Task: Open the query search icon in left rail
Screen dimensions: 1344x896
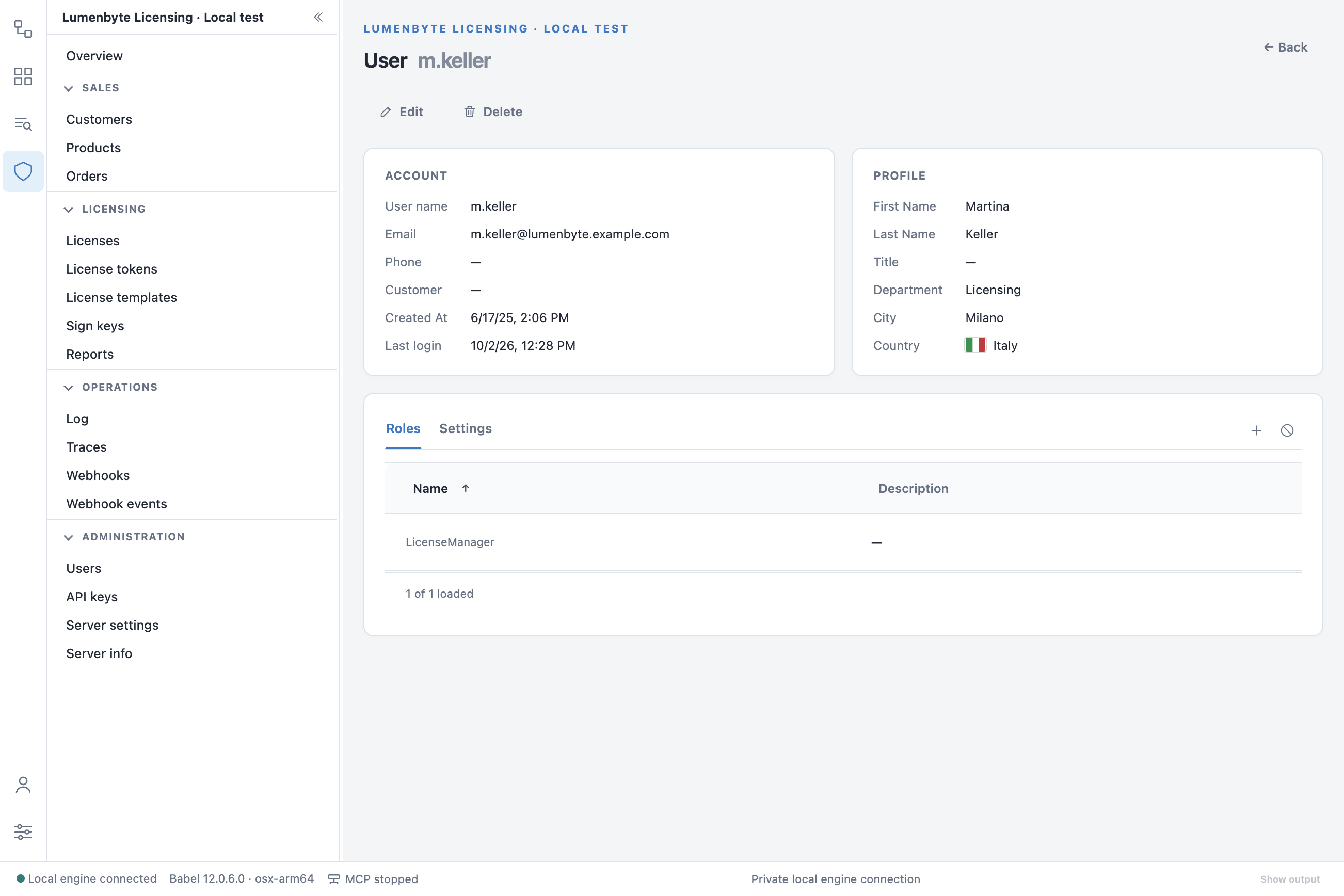Action: [x=23, y=123]
